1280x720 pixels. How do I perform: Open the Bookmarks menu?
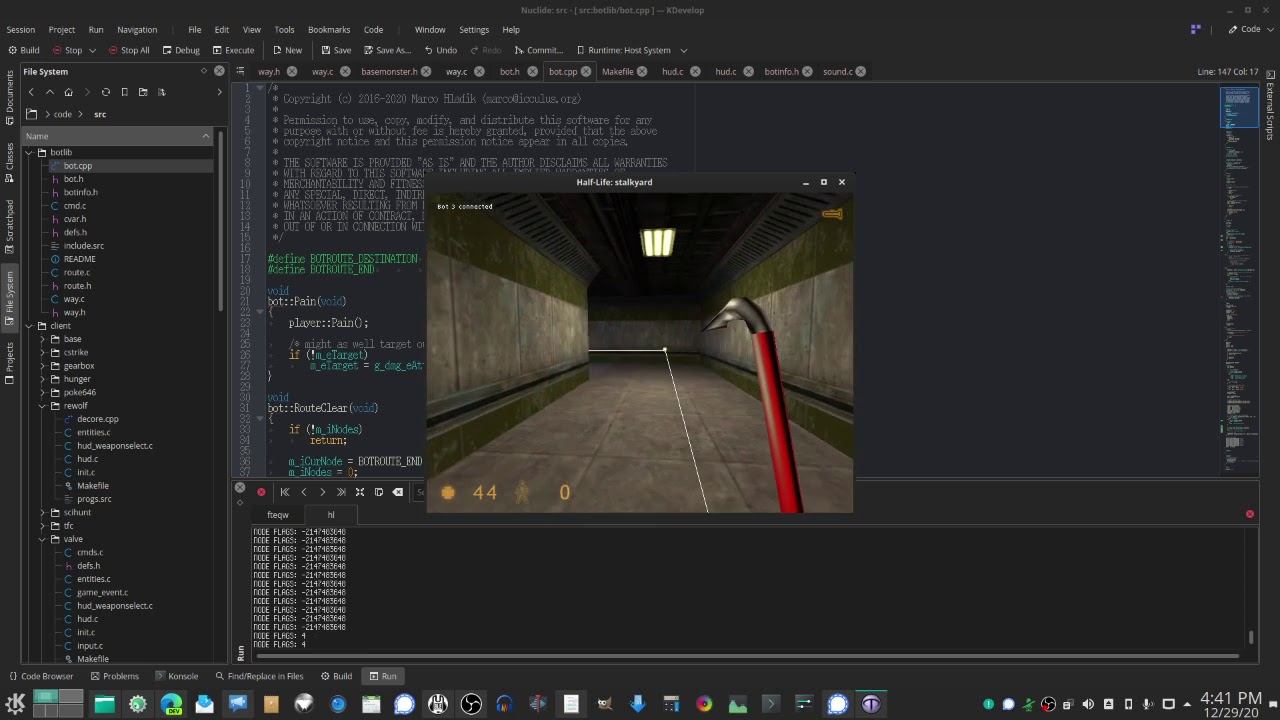329,30
